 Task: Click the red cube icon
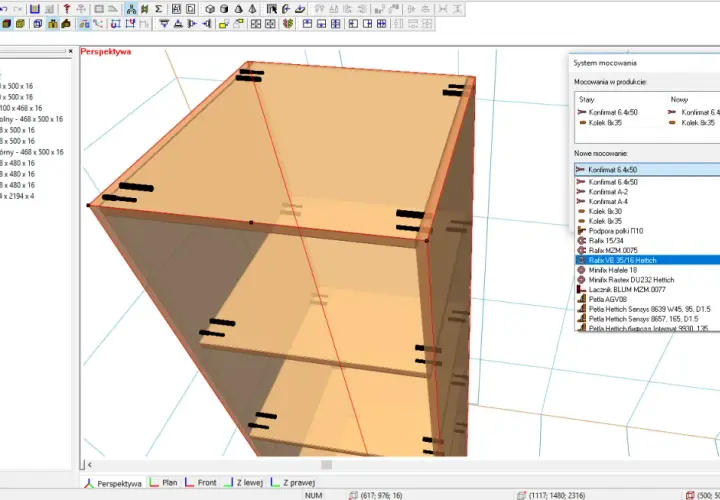click(6, 24)
